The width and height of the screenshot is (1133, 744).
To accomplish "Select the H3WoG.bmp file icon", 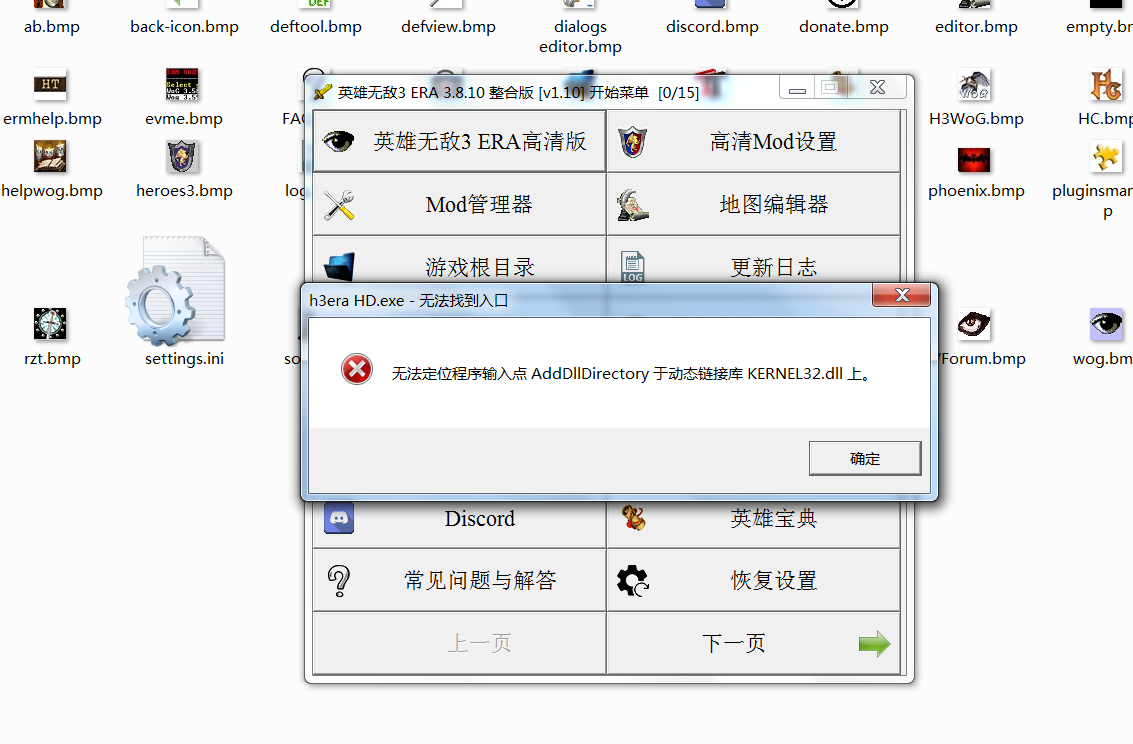I will tap(974, 85).
